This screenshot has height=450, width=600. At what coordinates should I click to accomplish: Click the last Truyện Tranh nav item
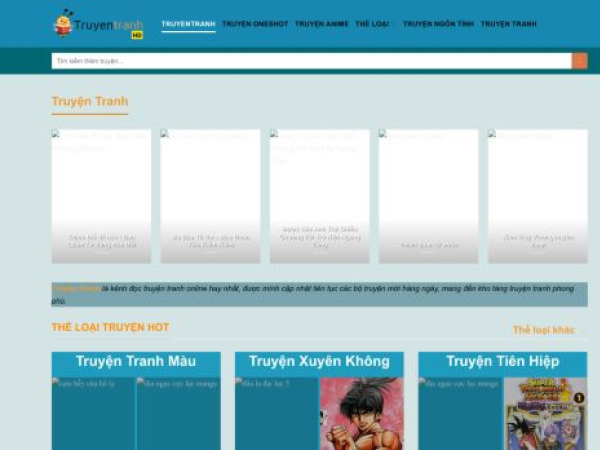(508, 23)
